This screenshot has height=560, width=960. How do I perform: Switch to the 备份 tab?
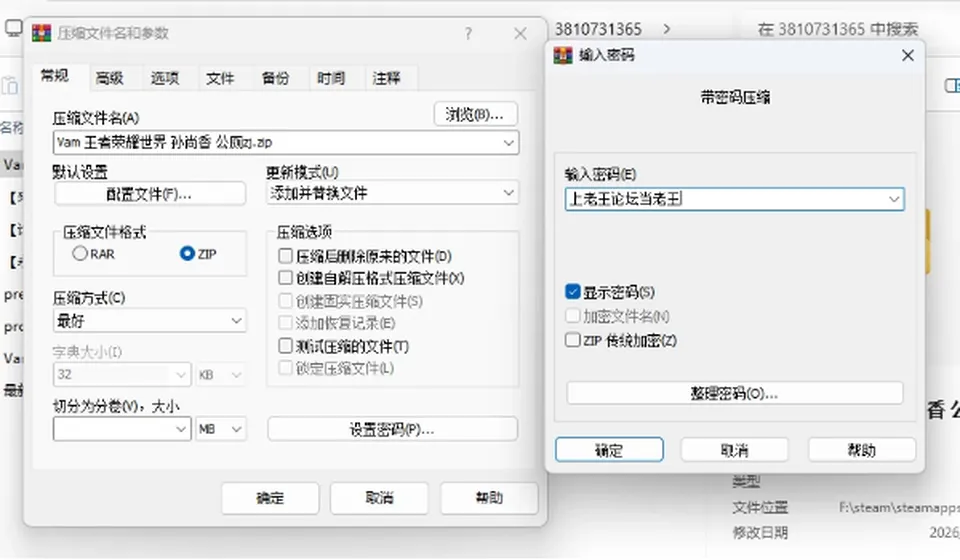pos(276,78)
